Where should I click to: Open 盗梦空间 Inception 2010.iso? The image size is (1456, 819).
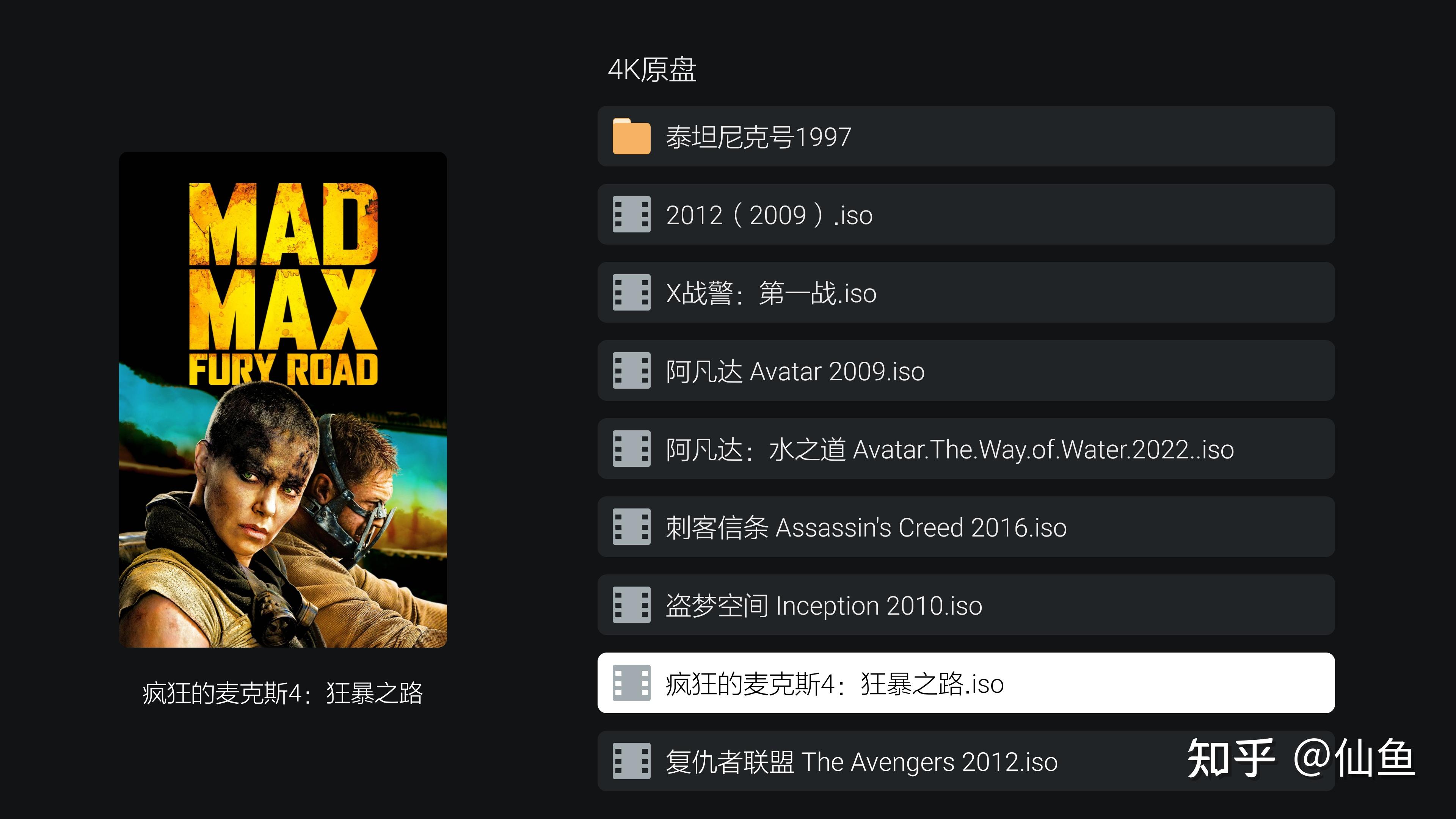tap(966, 605)
